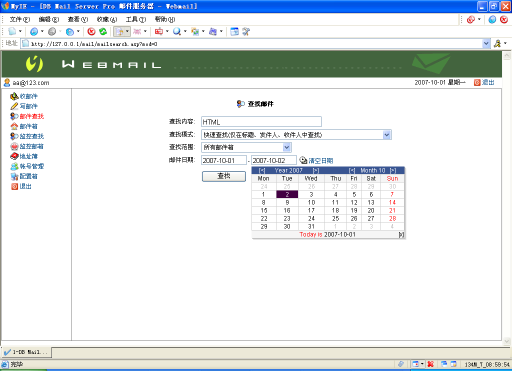Click 退出 logout link at top right
Viewport: 512px width, 371px height.
[x=488, y=82]
